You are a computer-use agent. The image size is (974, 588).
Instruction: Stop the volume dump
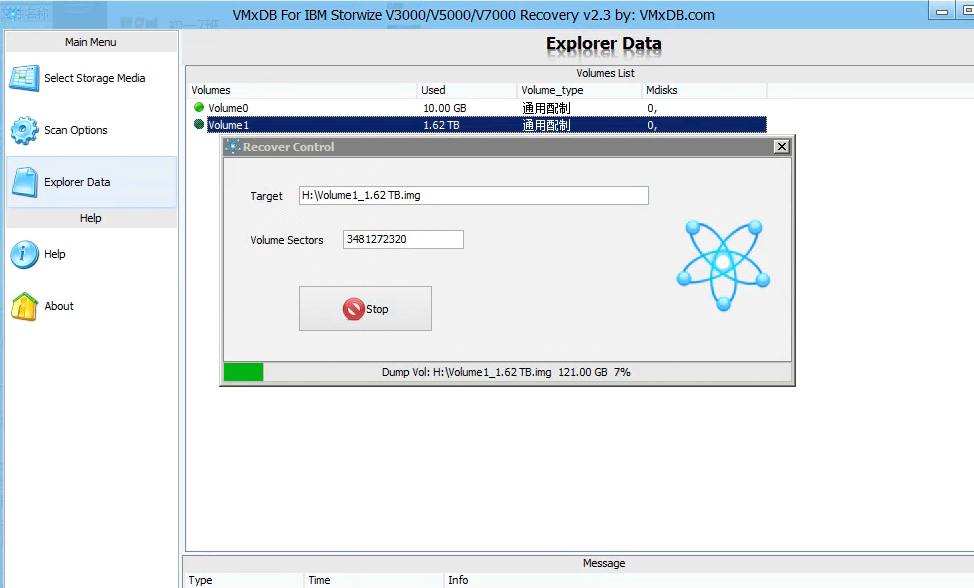(x=365, y=309)
